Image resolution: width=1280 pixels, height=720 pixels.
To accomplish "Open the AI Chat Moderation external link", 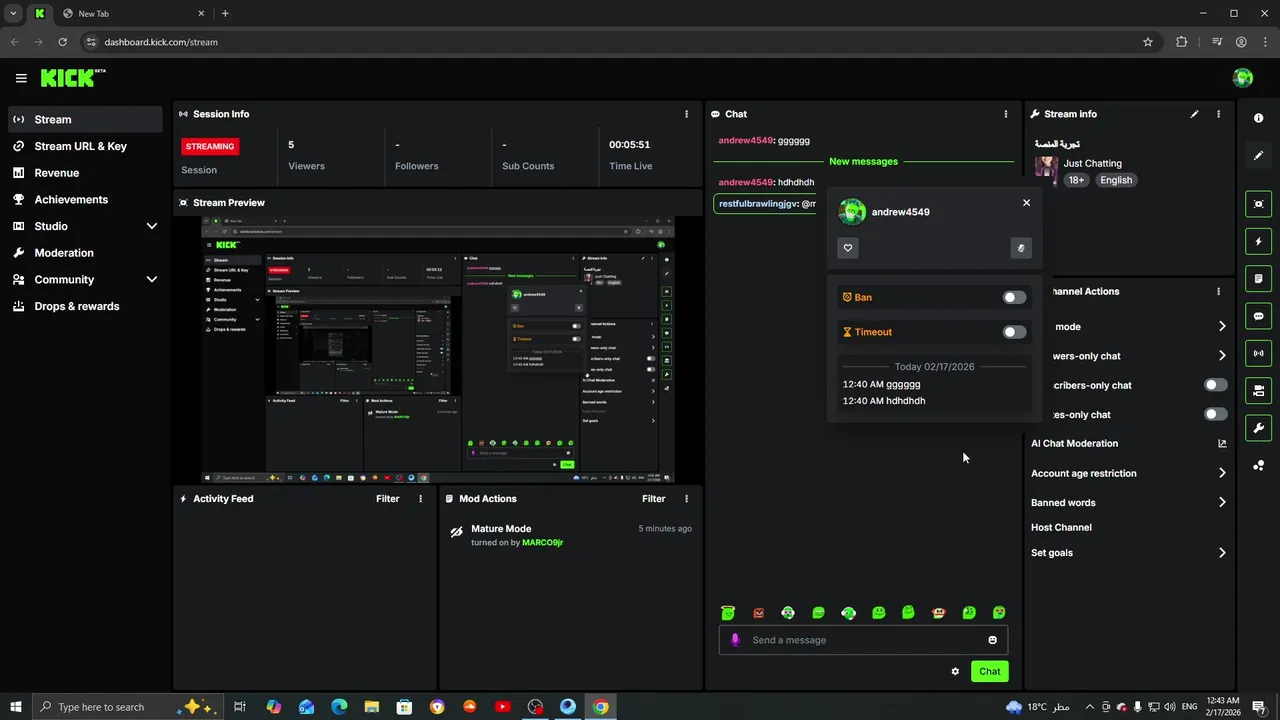I will coord(1222,444).
